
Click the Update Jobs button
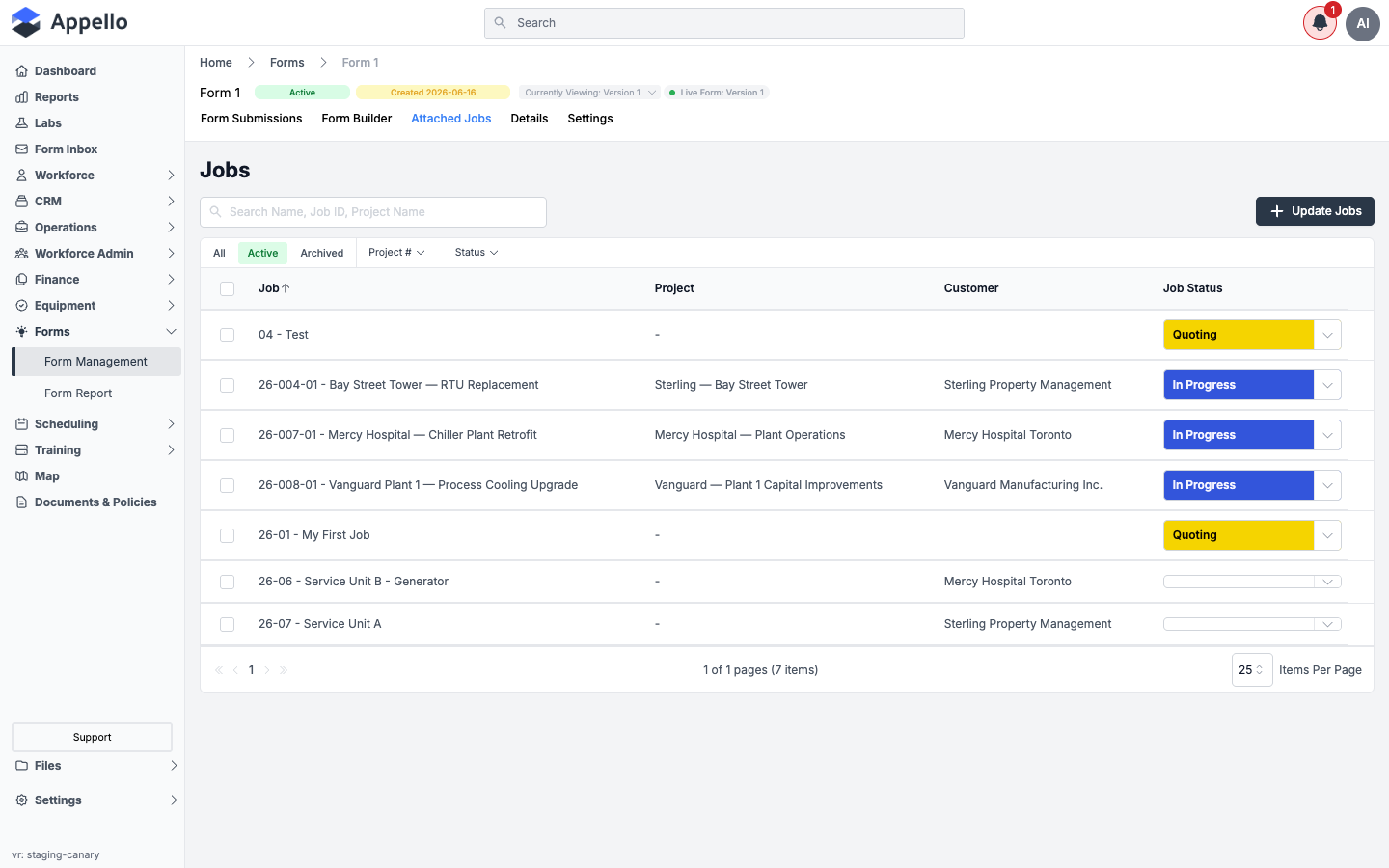(x=1315, y=211)
